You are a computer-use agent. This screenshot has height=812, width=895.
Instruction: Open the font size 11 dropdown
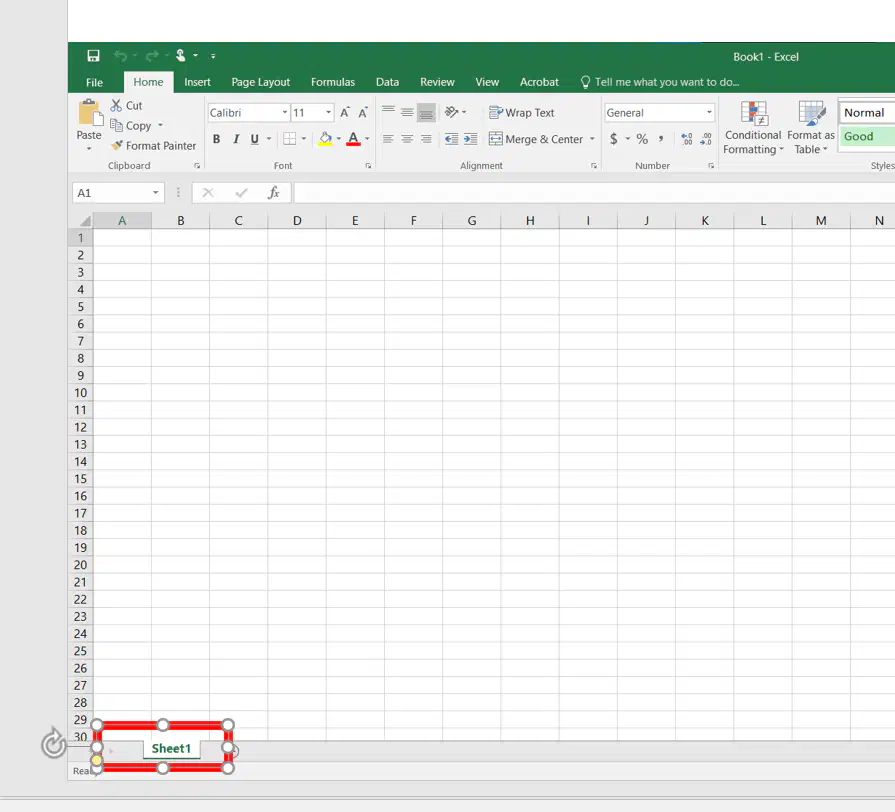pos(328,112)
